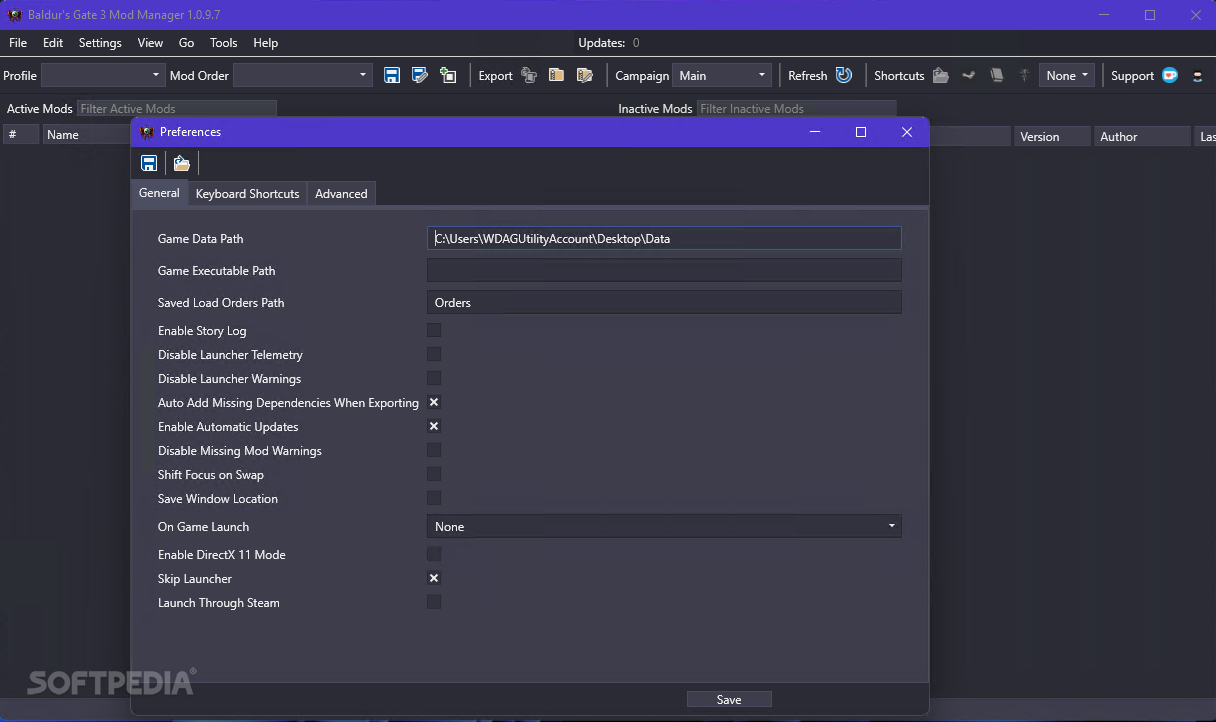The height and width of the screenshot is (722, 1216).
Task: Check Launch Through Steam
Action: [x=434, y=602]
